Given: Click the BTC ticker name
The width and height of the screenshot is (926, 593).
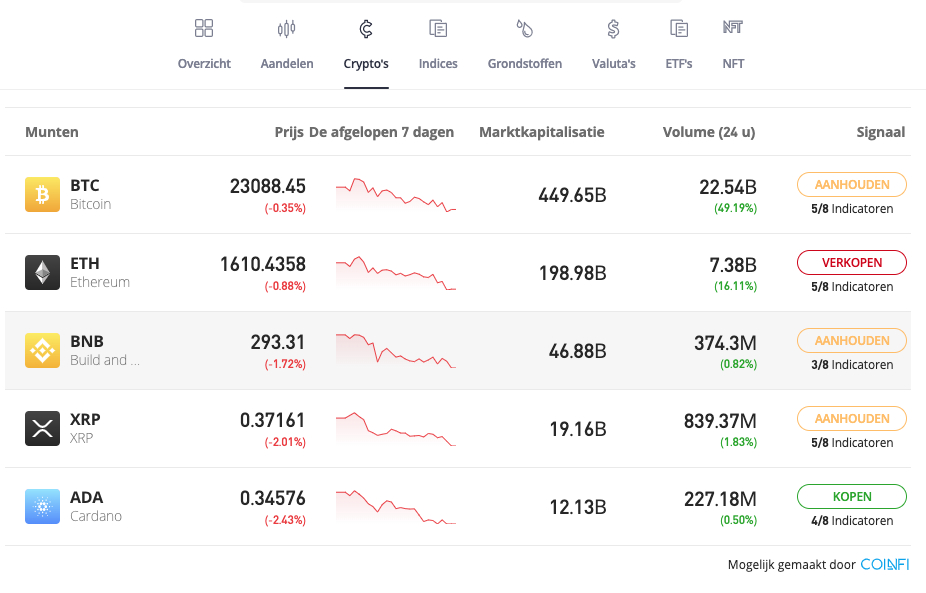Looking at the screenshot, I should click(x=84, y=185).
